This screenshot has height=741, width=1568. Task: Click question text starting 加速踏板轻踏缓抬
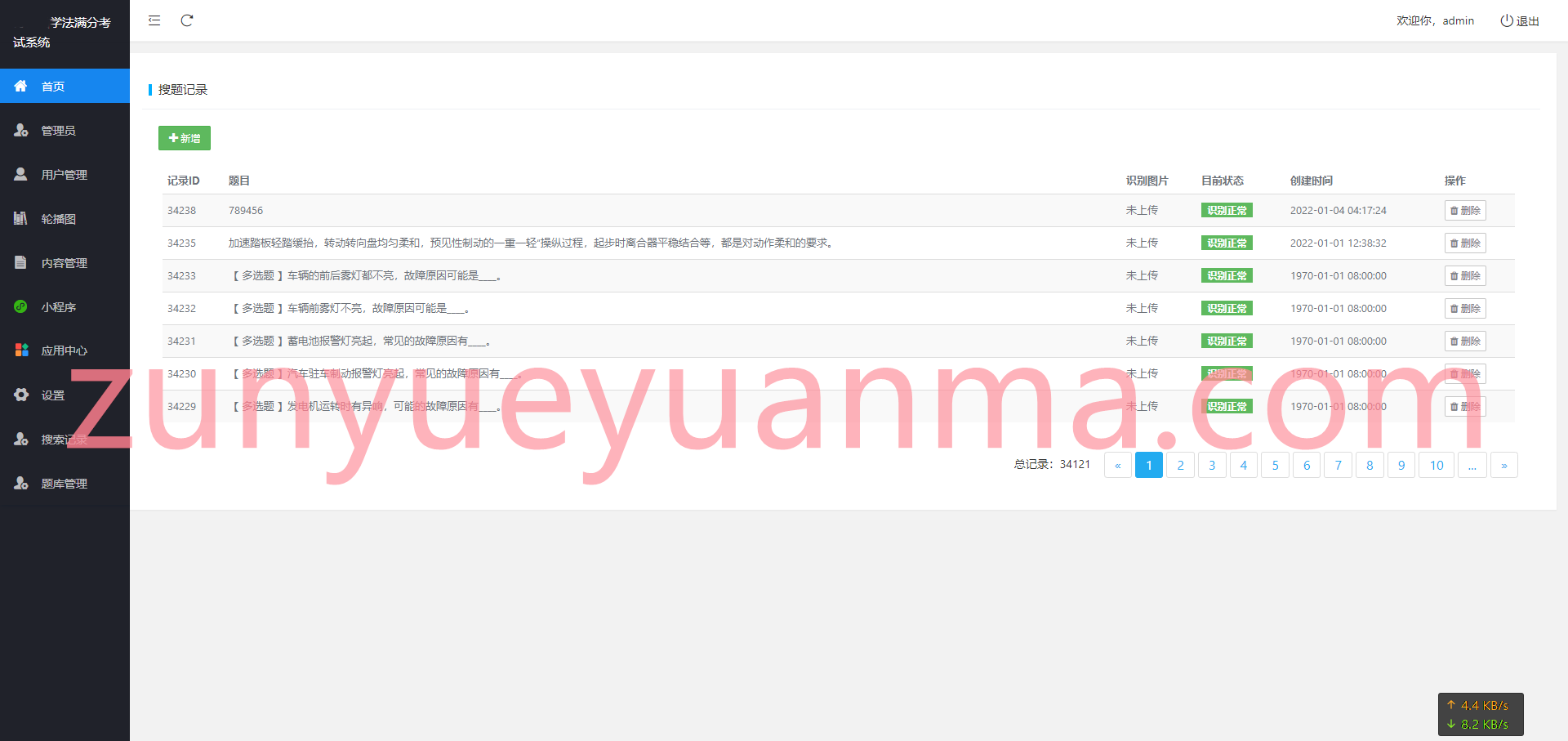click(x=532, y=243)
